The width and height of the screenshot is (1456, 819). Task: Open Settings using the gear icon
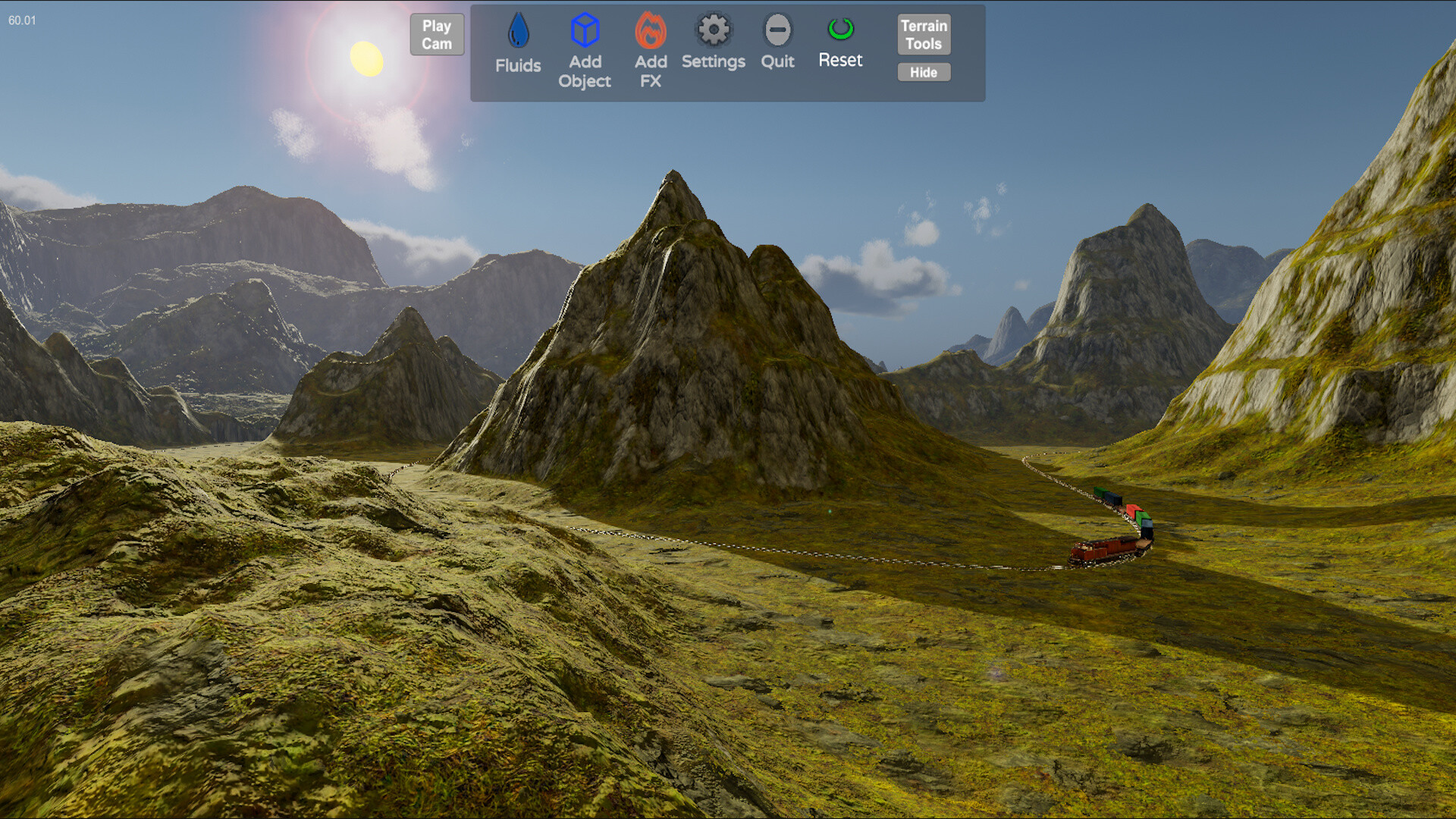click(x=712, y=30)
